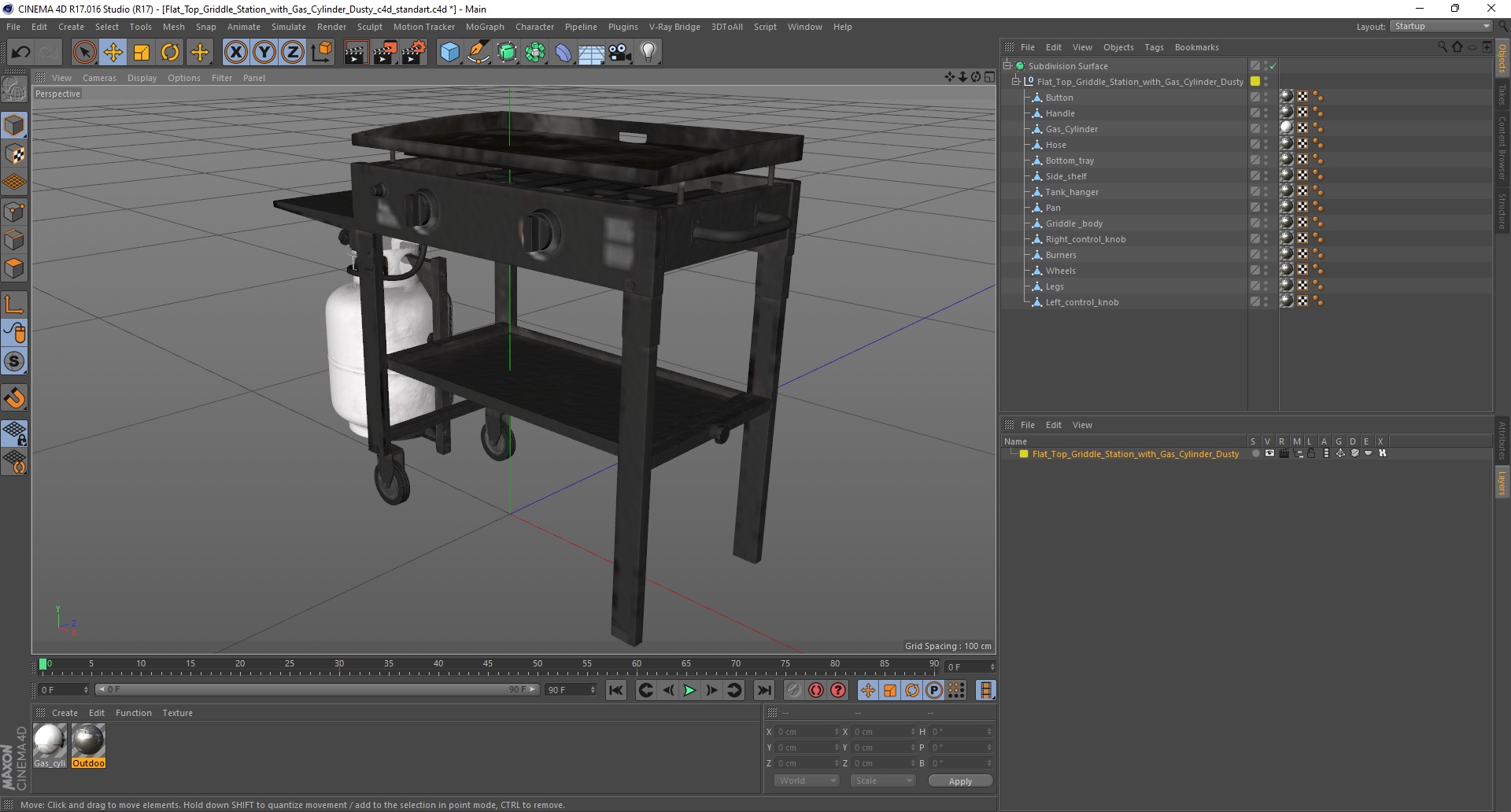Open Edit Render Settings
Screen dimensions: 1511x812
coord(413,53)
